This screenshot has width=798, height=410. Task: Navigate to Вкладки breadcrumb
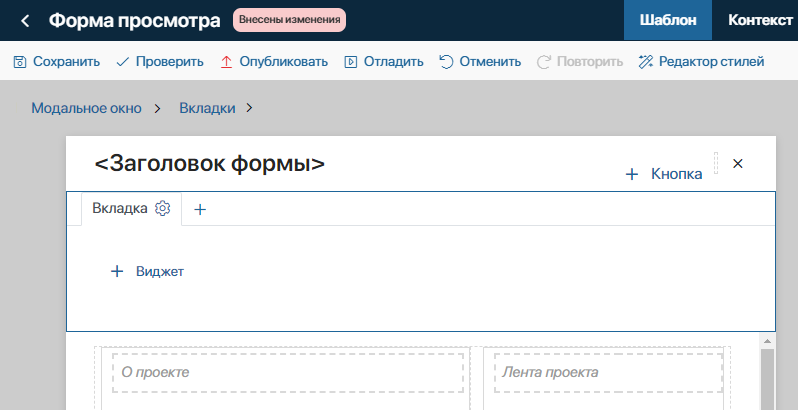(x=207, y=108)
